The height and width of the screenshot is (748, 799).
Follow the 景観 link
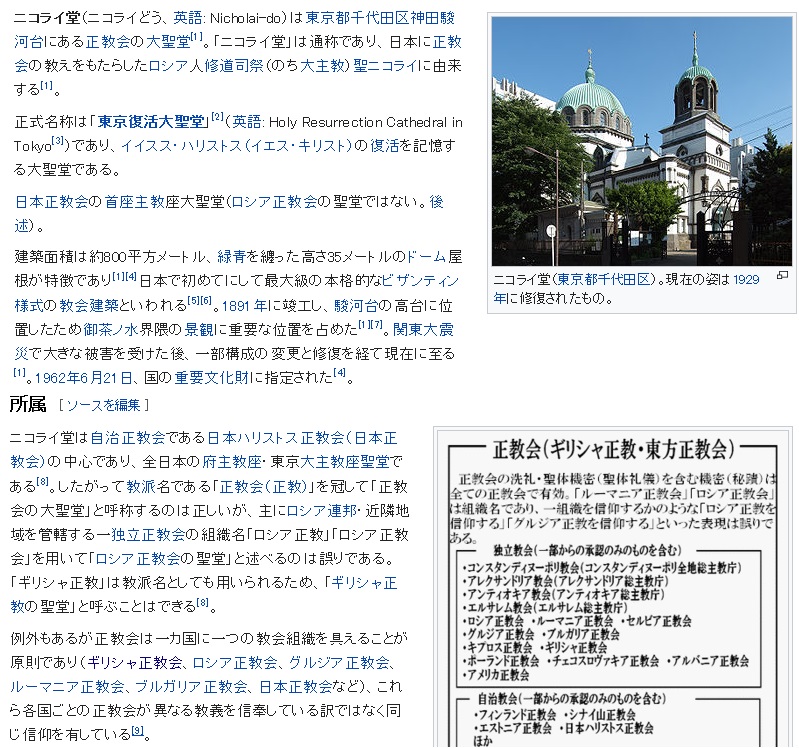(199, 329)
